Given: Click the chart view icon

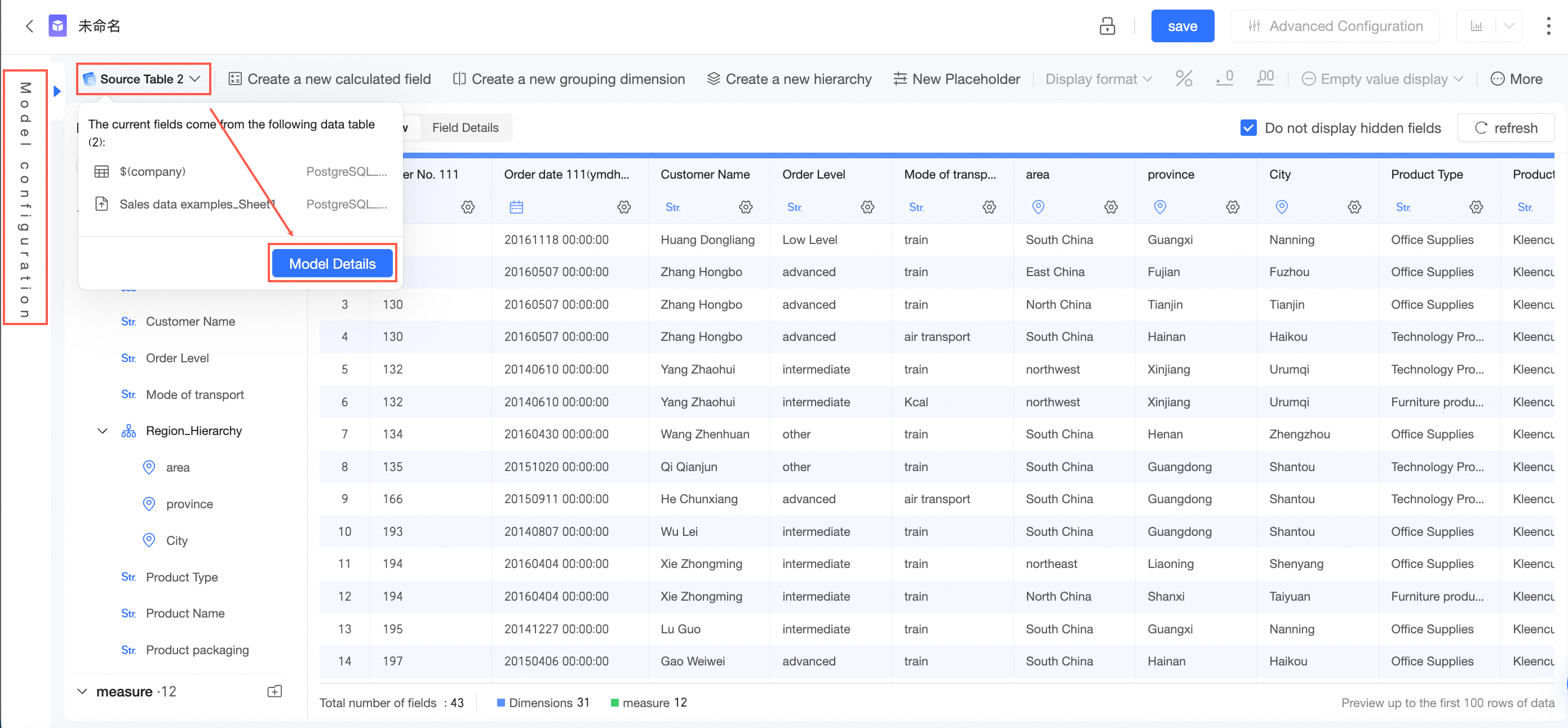Looking at the screenshot, I should coord(1476,26).
